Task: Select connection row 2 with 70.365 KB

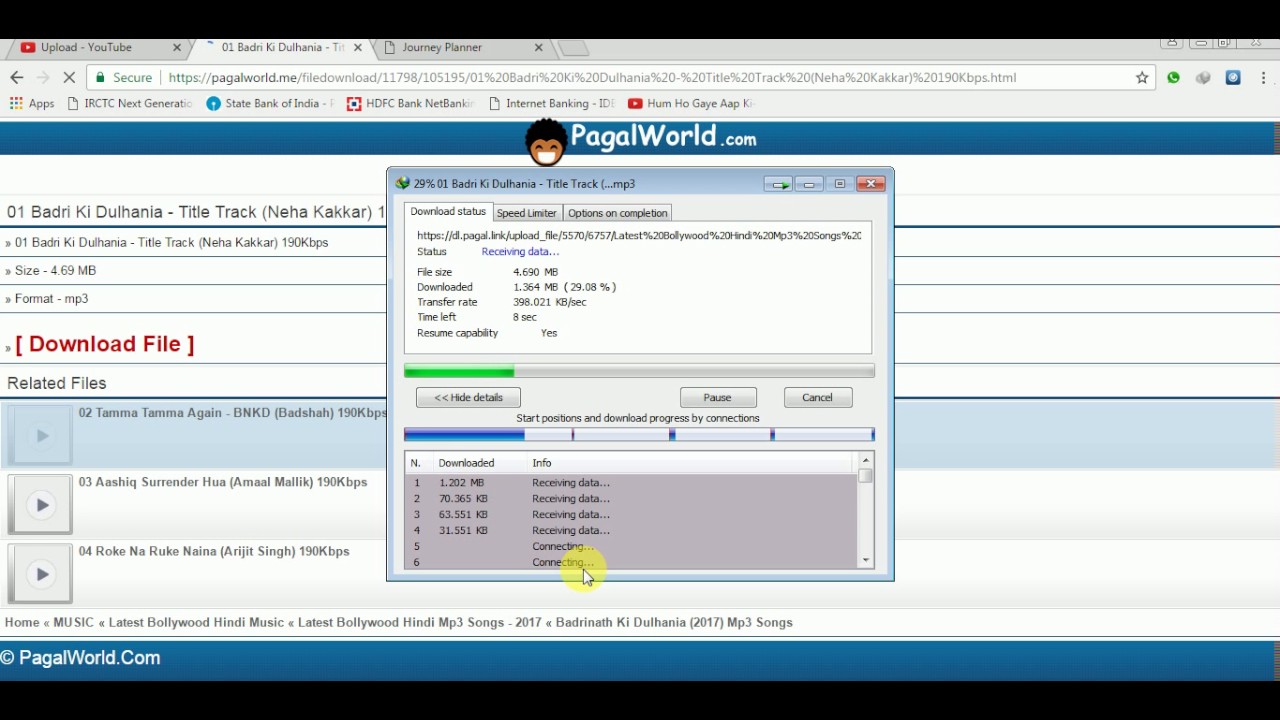Action: [631, 499]
